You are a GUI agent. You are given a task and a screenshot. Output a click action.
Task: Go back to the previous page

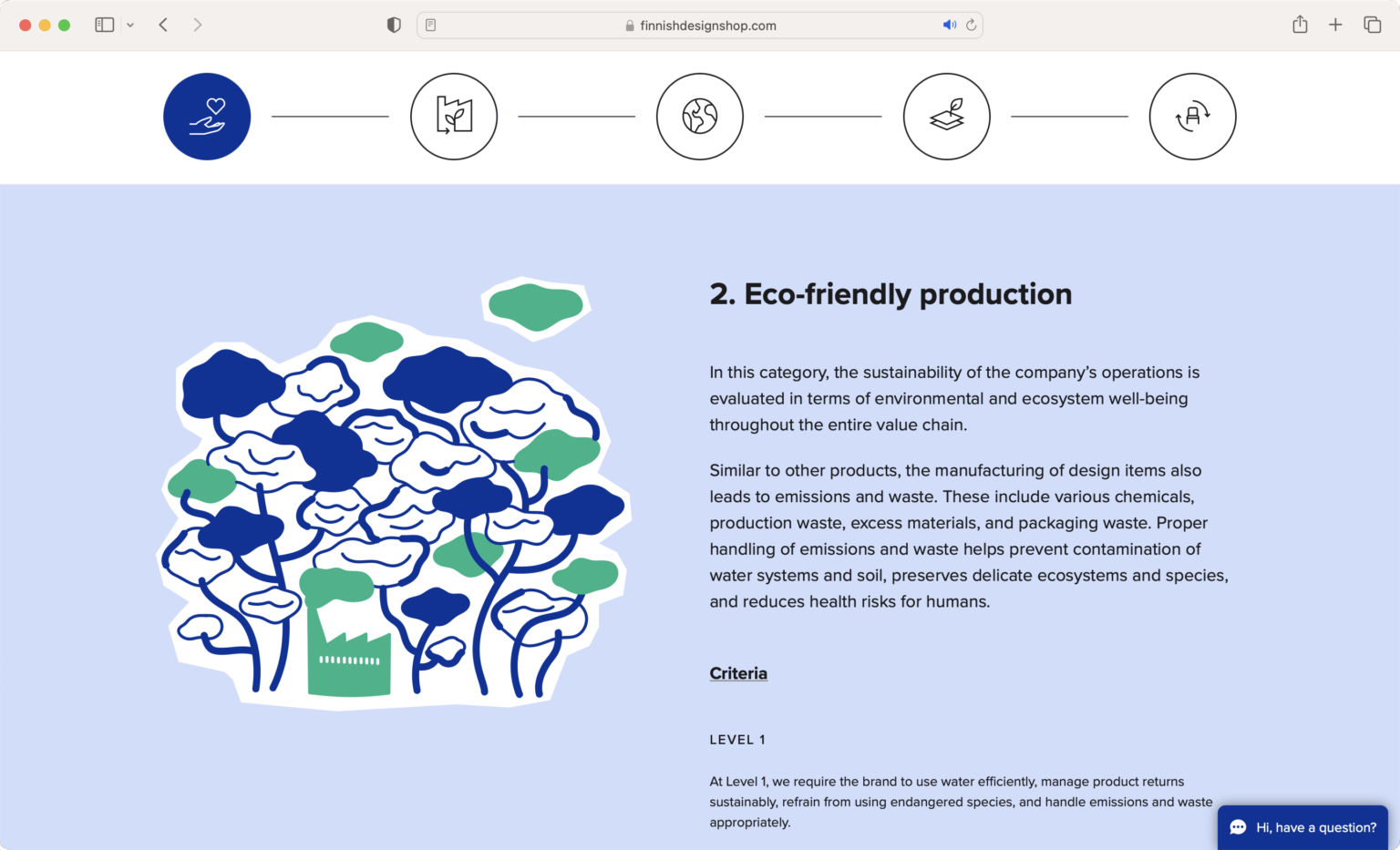(163, 26)
